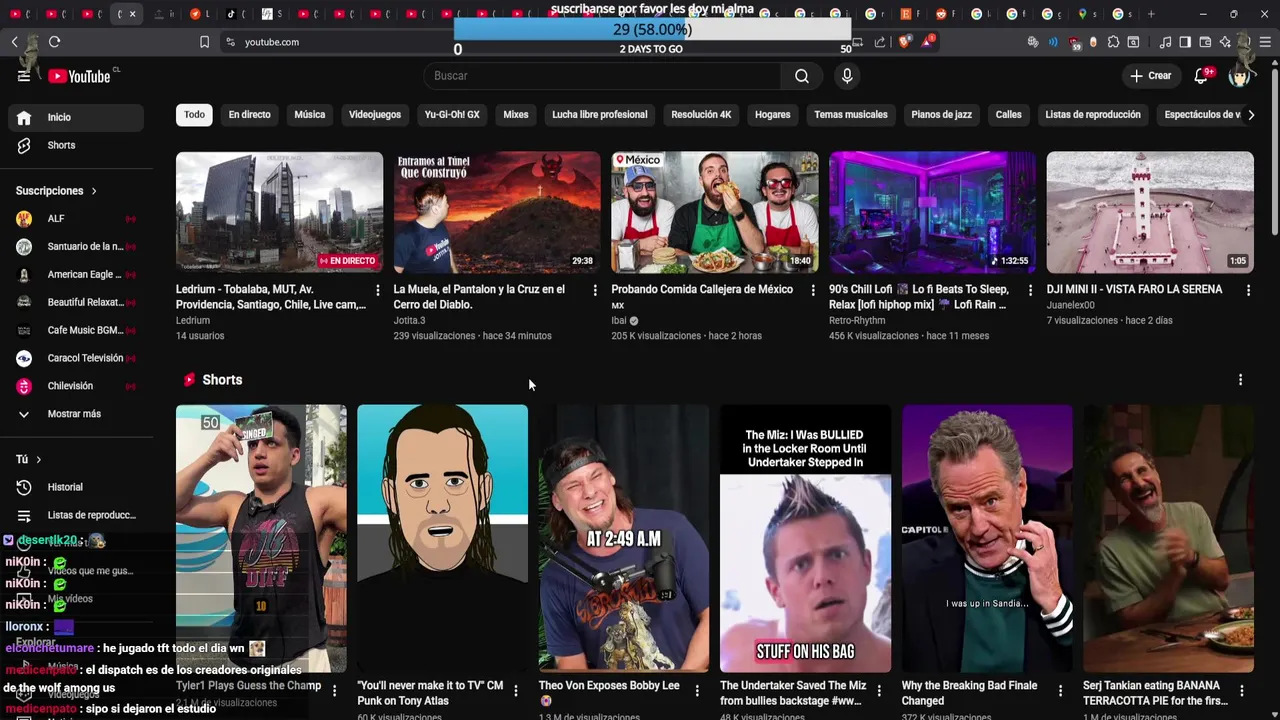Image resolution: width=1280 pixels, height=720 pixels.
Task: Open options for Breaking Bad Finale short
Action: [1060, 691]
